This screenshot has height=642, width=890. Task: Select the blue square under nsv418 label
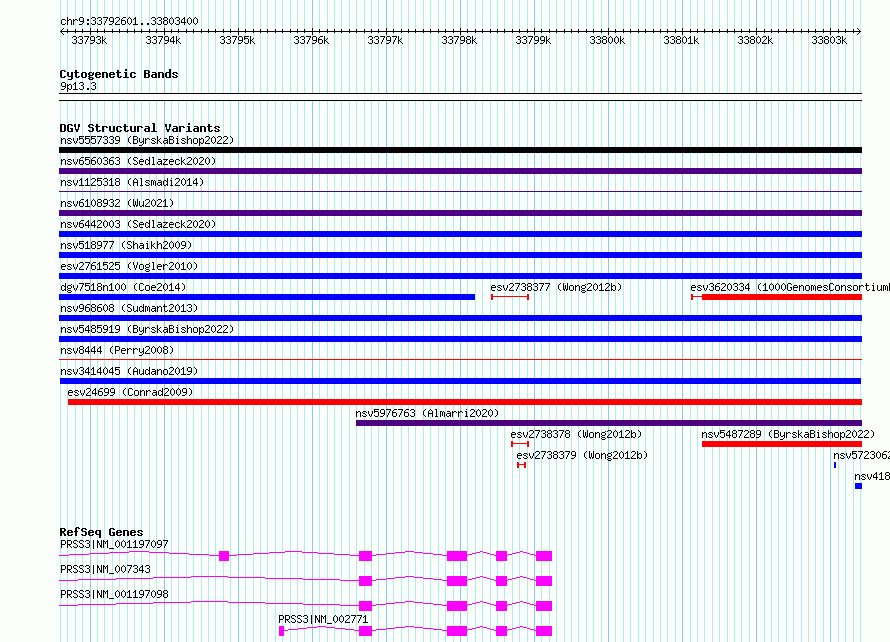858,486
